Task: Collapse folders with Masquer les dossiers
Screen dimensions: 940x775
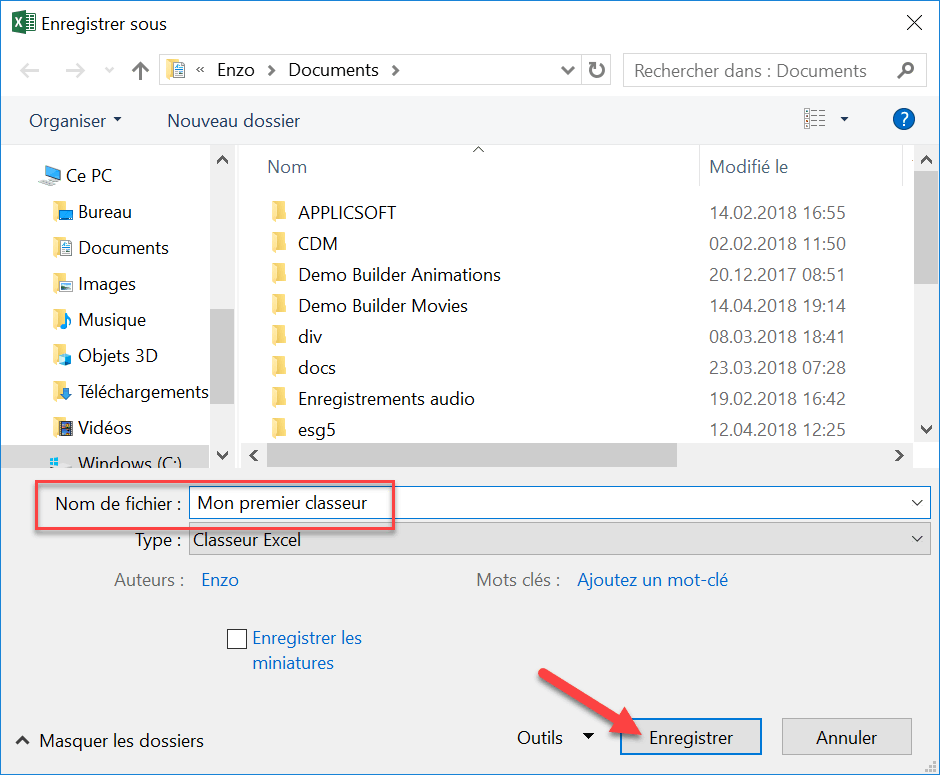Action: [x=109, y=741]
